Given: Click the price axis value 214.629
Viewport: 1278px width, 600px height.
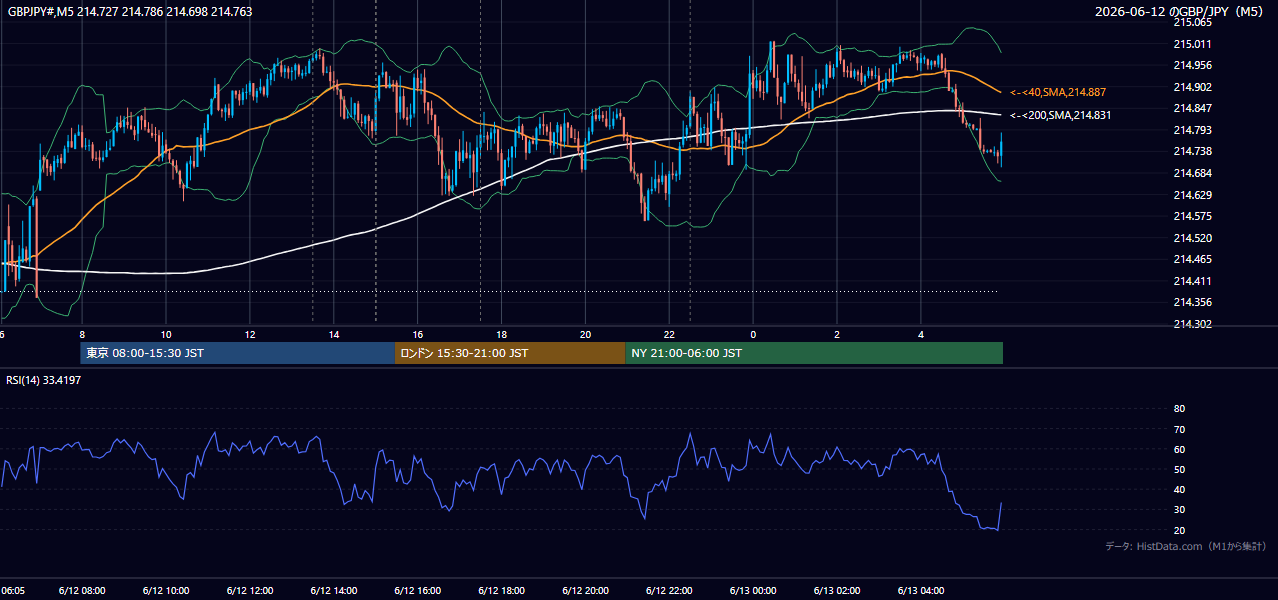Looking at the screenshot, I should pyautogui.click(x=1192, y=195).
